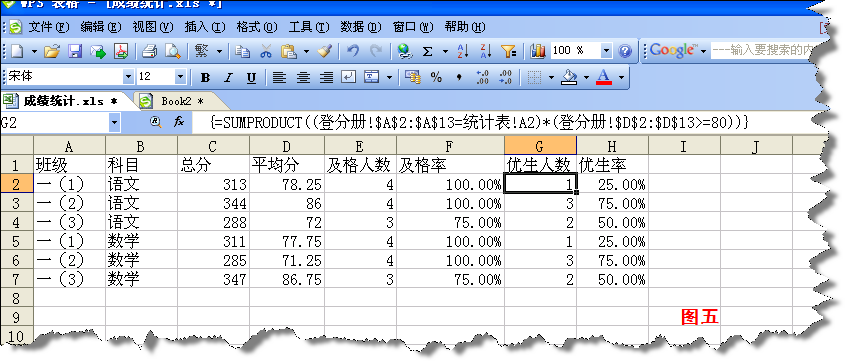
Task: Click the AutoFilter funnel icon
Action: pos(509,51)
